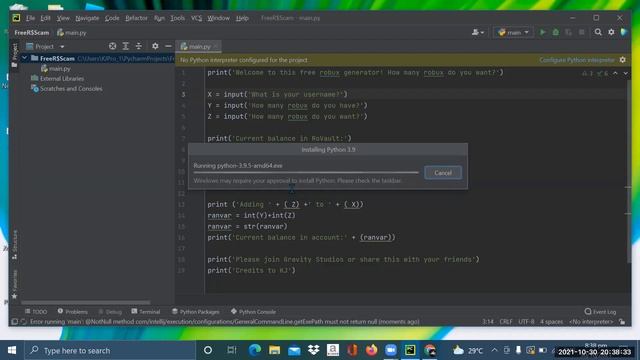Open the Event Log panel
The width and height of the screenshot is (640, 360).
600,311
